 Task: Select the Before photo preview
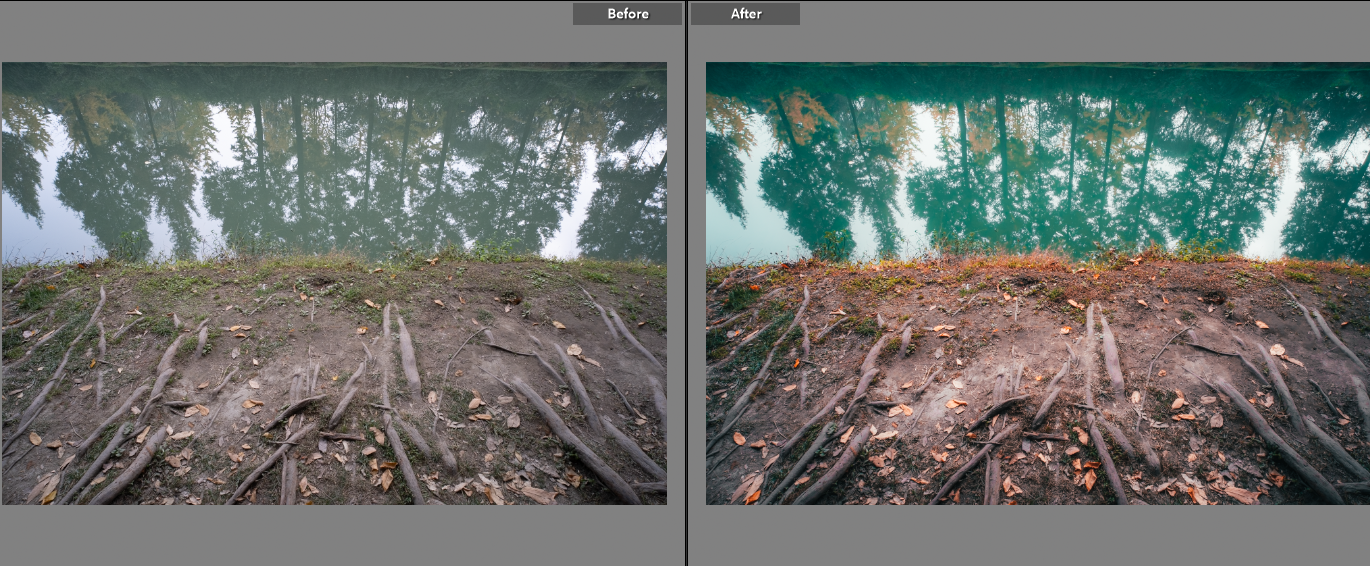tap(334, 283)
